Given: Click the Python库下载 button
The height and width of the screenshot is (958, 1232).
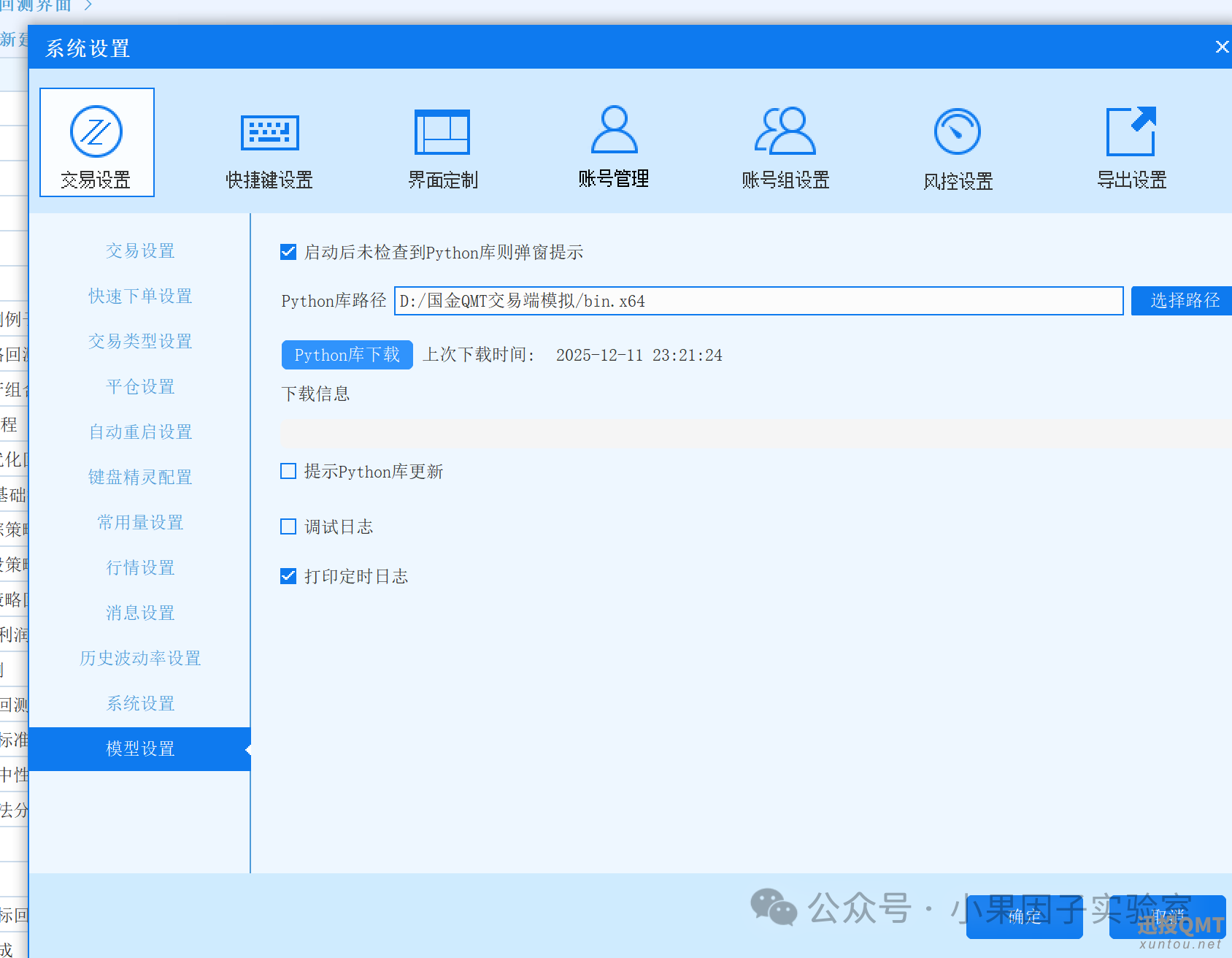Looking at the screenshot, I should [x=347, y=355].
